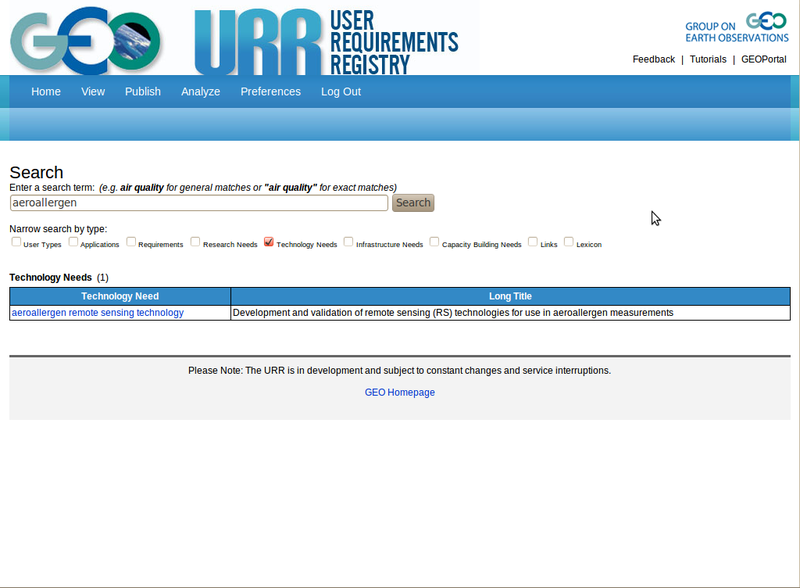The image size is (800, 588).
Task: Click the GEO logo in header
Action: pyautogui.click(x=85, y=40)
